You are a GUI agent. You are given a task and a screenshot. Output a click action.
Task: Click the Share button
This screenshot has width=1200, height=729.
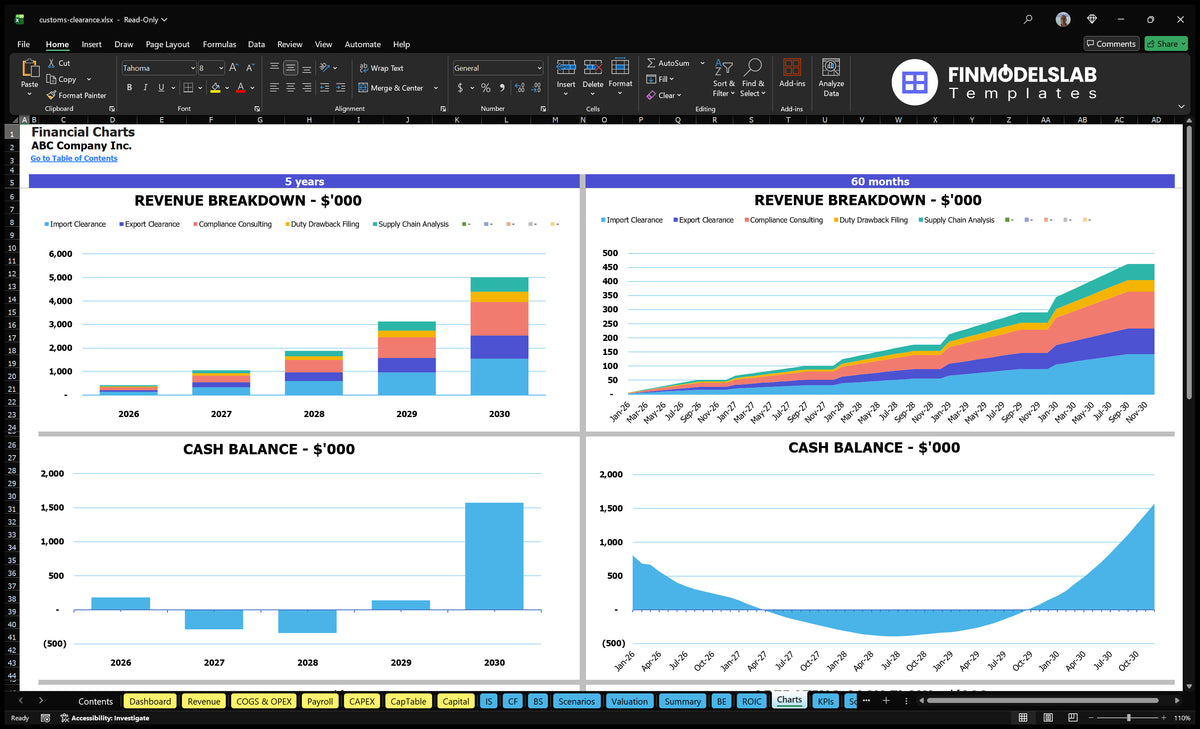pos(1165,44)
